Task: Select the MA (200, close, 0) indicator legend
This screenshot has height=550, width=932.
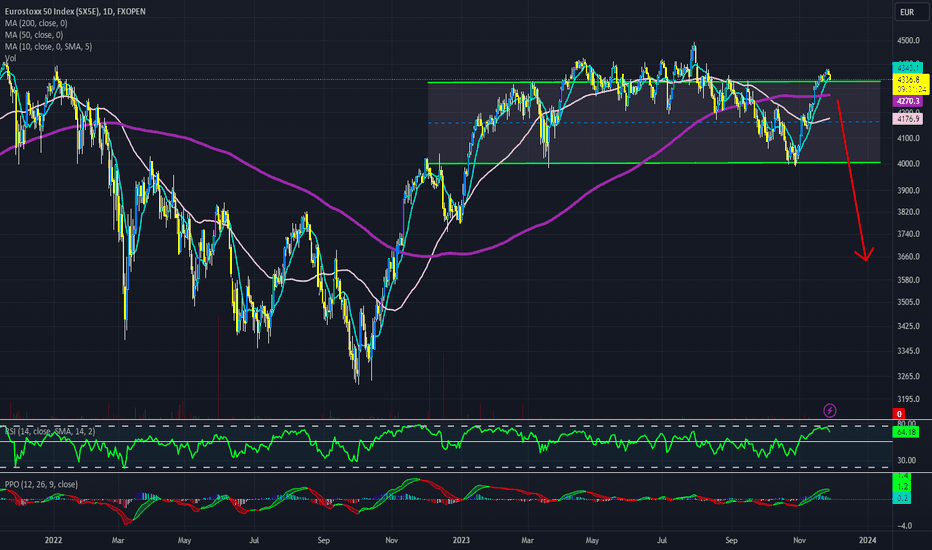Action: [36, 23]
